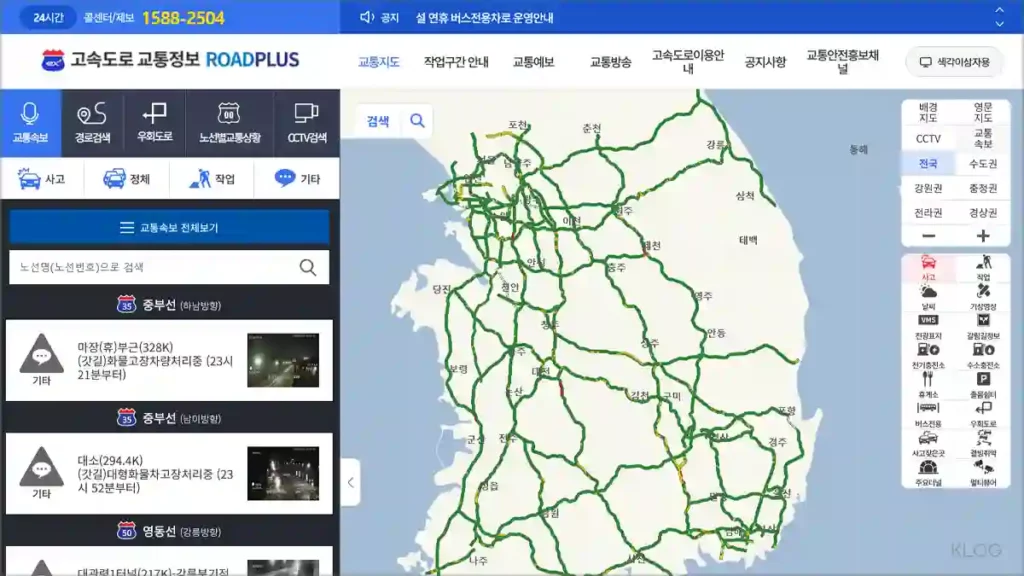Filter traffic reports by 작업 roadwork
The height and width of the screenshot is (576, 1024).
(x=211, y=179)
